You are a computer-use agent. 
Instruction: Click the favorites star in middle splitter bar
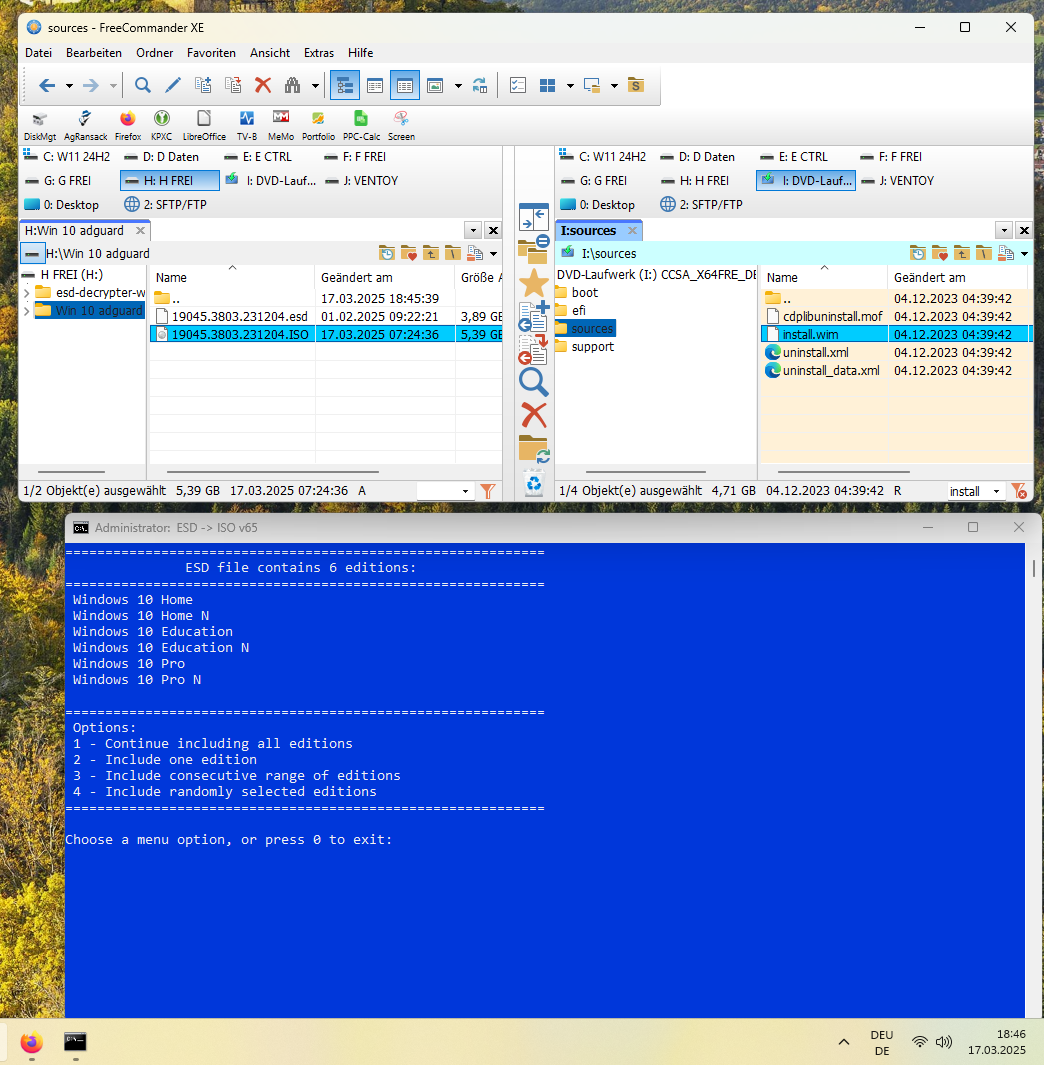coord(534,283)
